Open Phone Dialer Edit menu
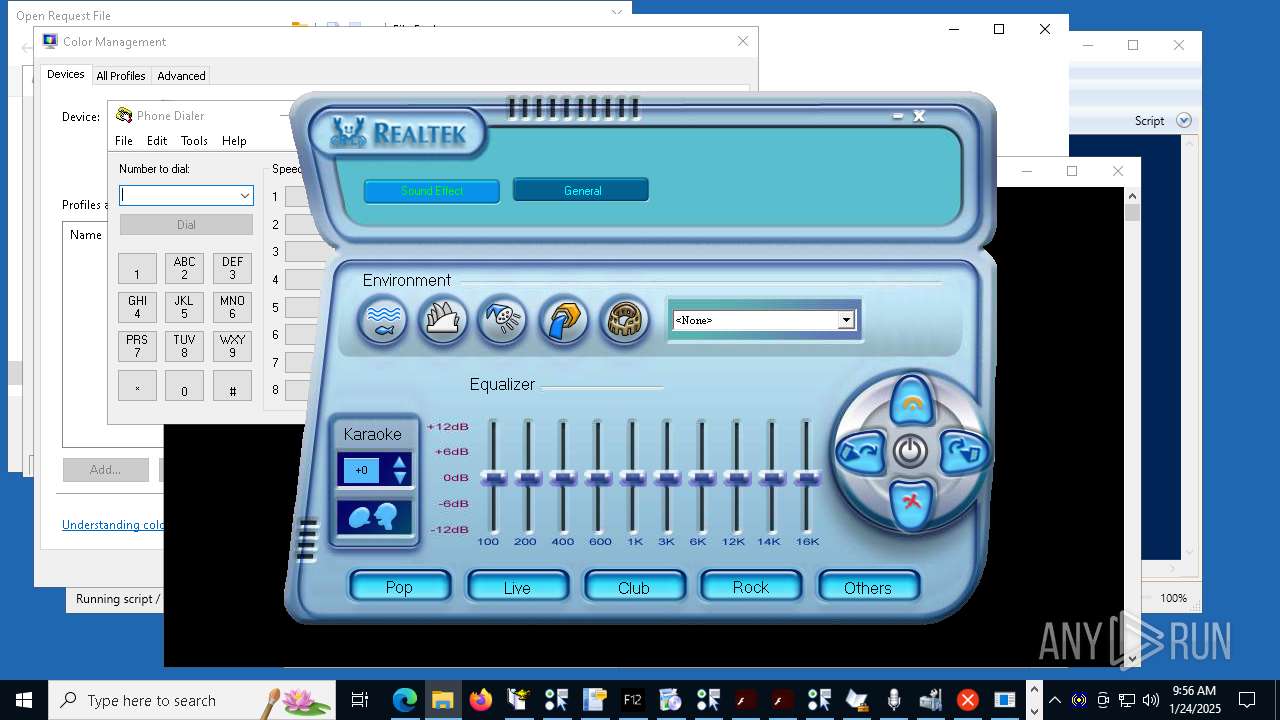This screenshot has width=1280, height=720. (x=157, y=141)
